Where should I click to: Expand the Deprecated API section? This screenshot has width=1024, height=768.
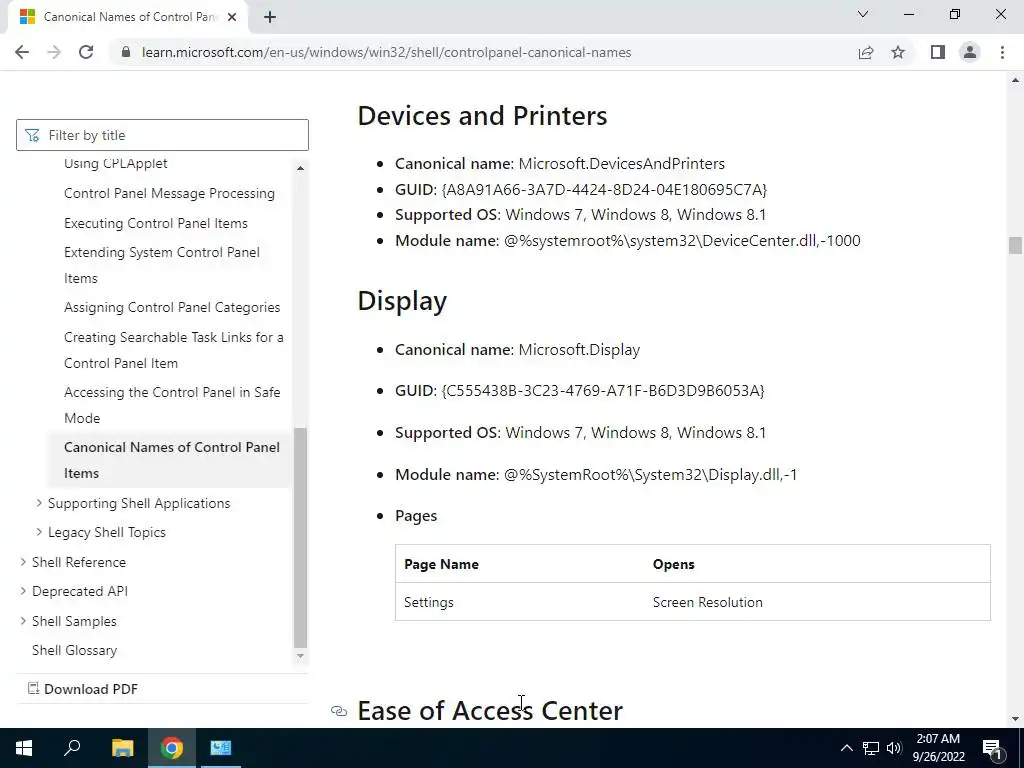pyautogui.click(x=23, y=591)
